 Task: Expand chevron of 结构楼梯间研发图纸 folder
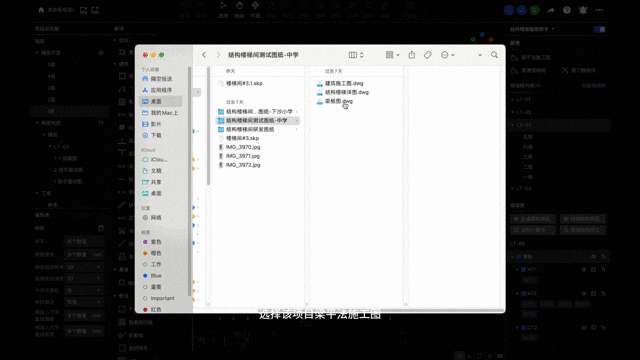(x=297, y=129)
